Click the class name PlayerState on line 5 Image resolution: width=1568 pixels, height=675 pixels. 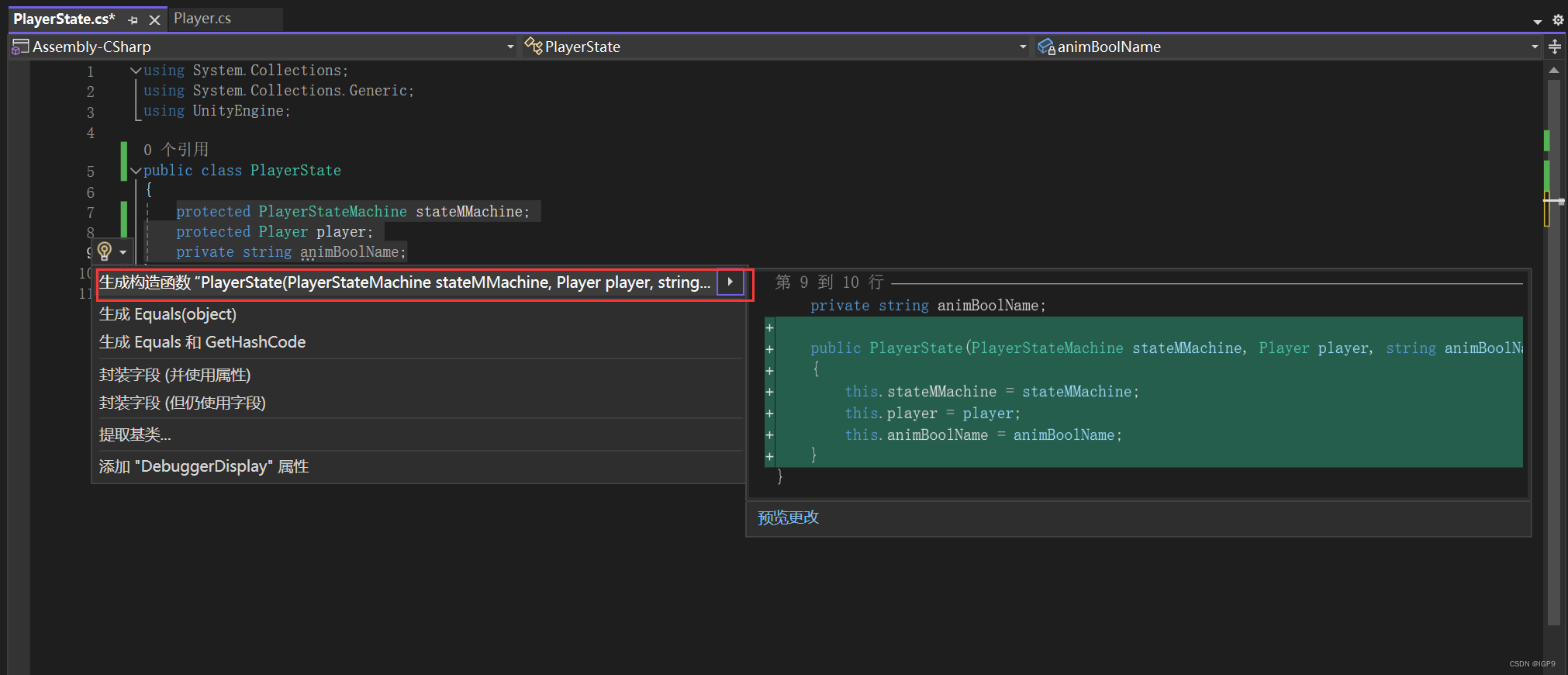295,170
